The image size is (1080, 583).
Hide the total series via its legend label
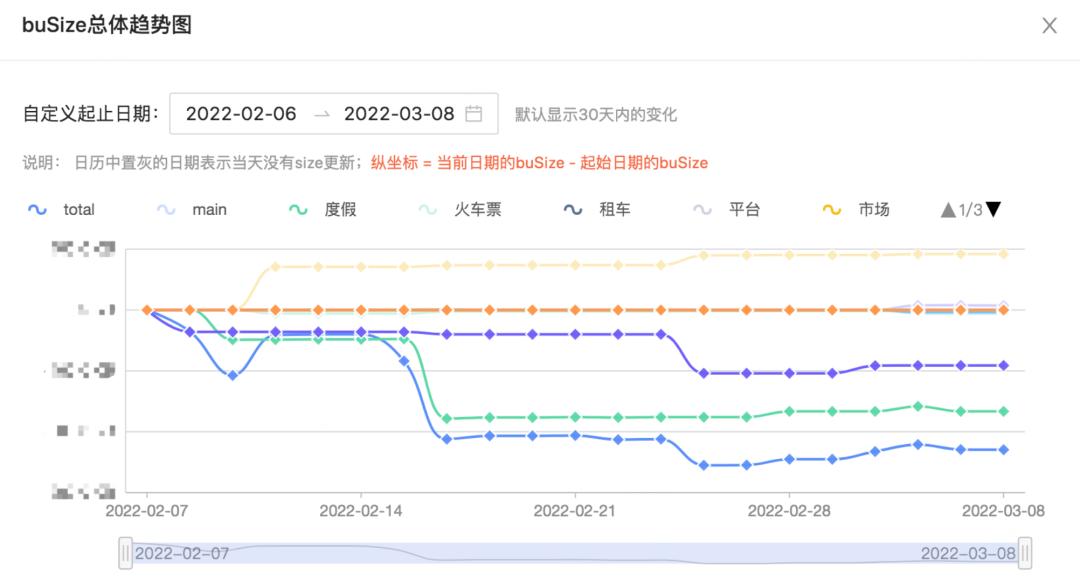78,210
